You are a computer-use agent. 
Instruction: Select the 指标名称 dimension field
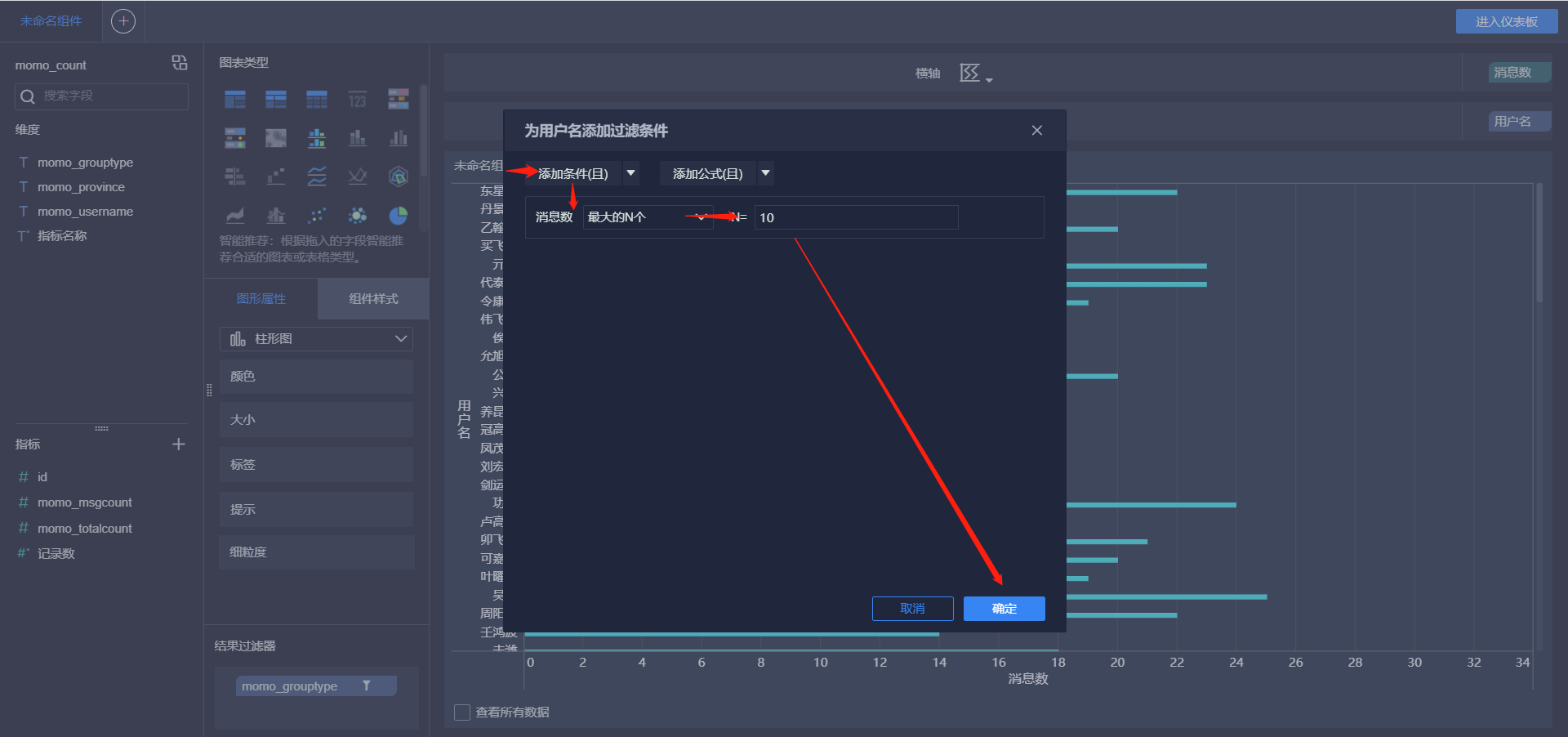[62, 236]
